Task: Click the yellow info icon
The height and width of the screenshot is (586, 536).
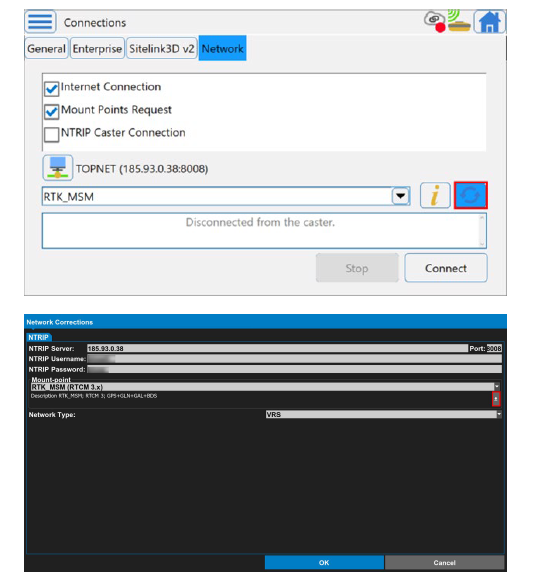Action: [x=435, y=195]
